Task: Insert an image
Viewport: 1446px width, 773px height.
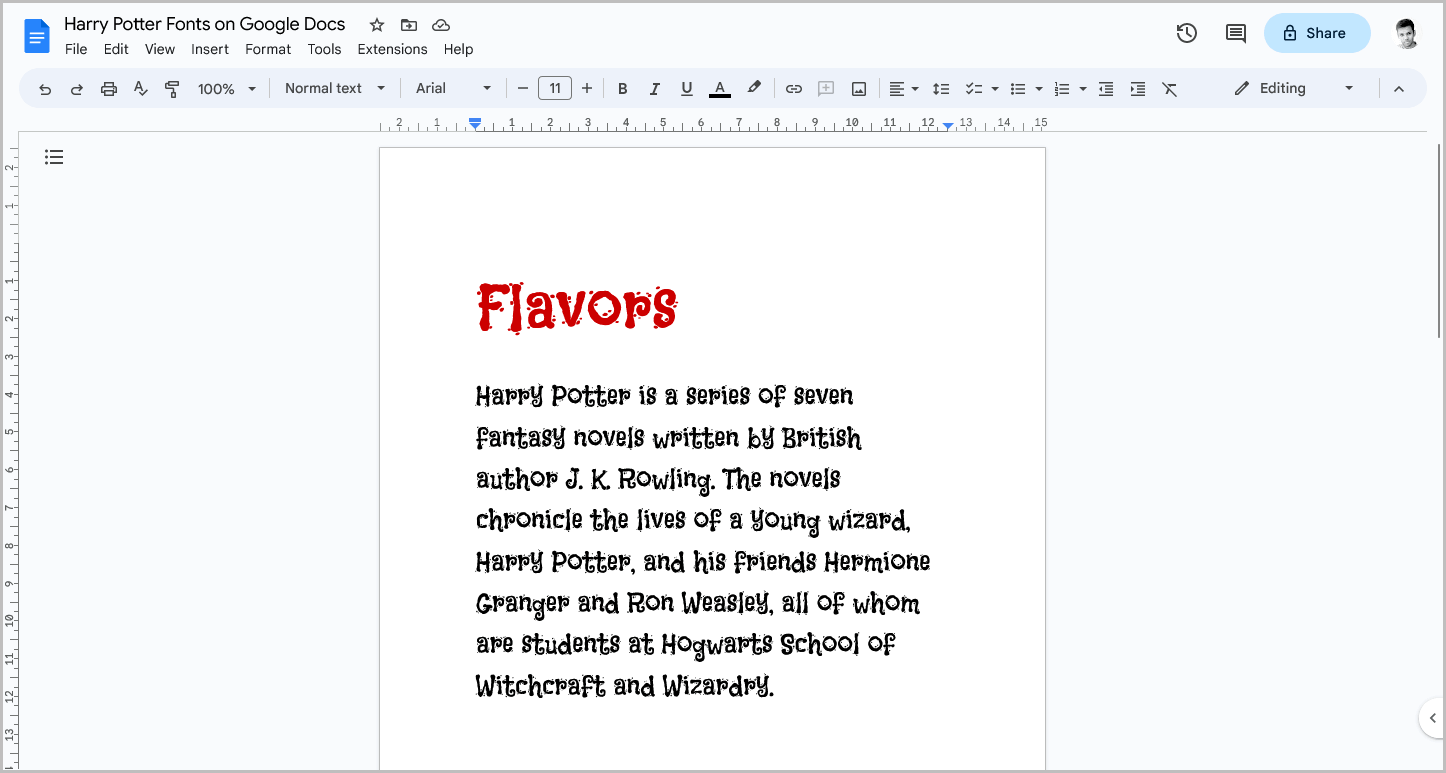Action: click(x=858, y=88)
